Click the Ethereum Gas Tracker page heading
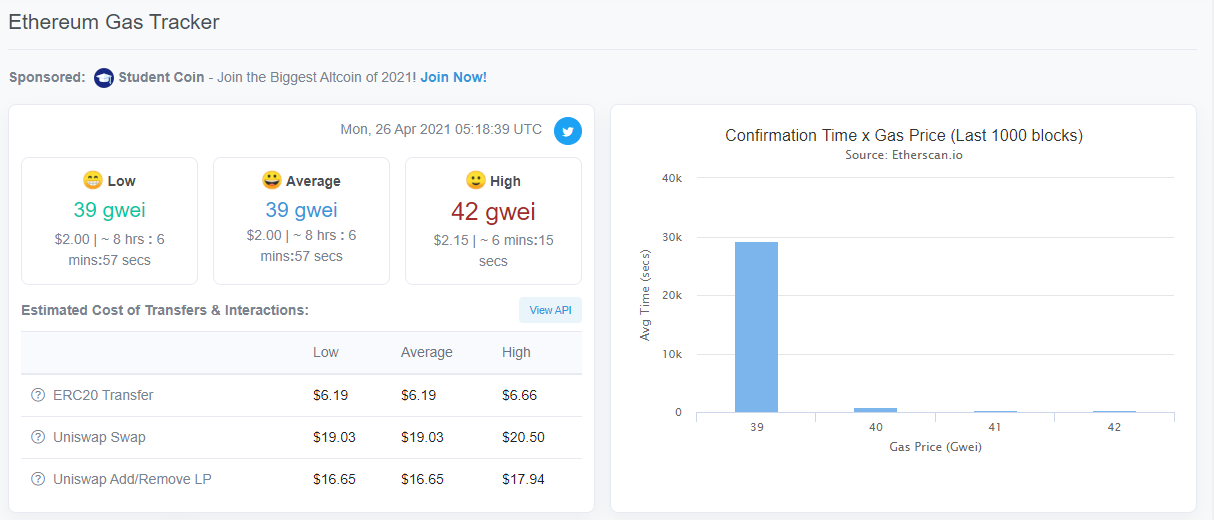1214x520 pixels. coord(114,21)
